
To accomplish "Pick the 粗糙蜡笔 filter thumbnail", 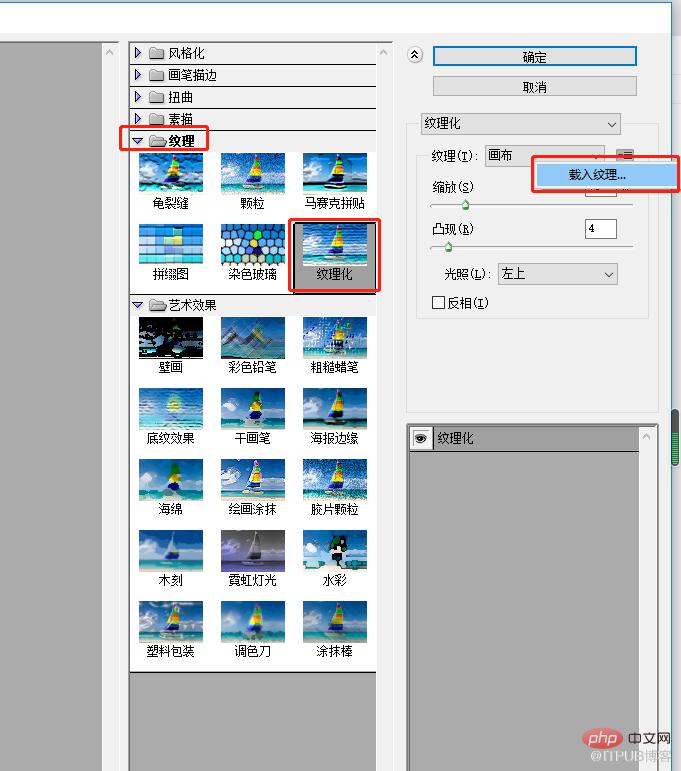I will pos(335,337).
